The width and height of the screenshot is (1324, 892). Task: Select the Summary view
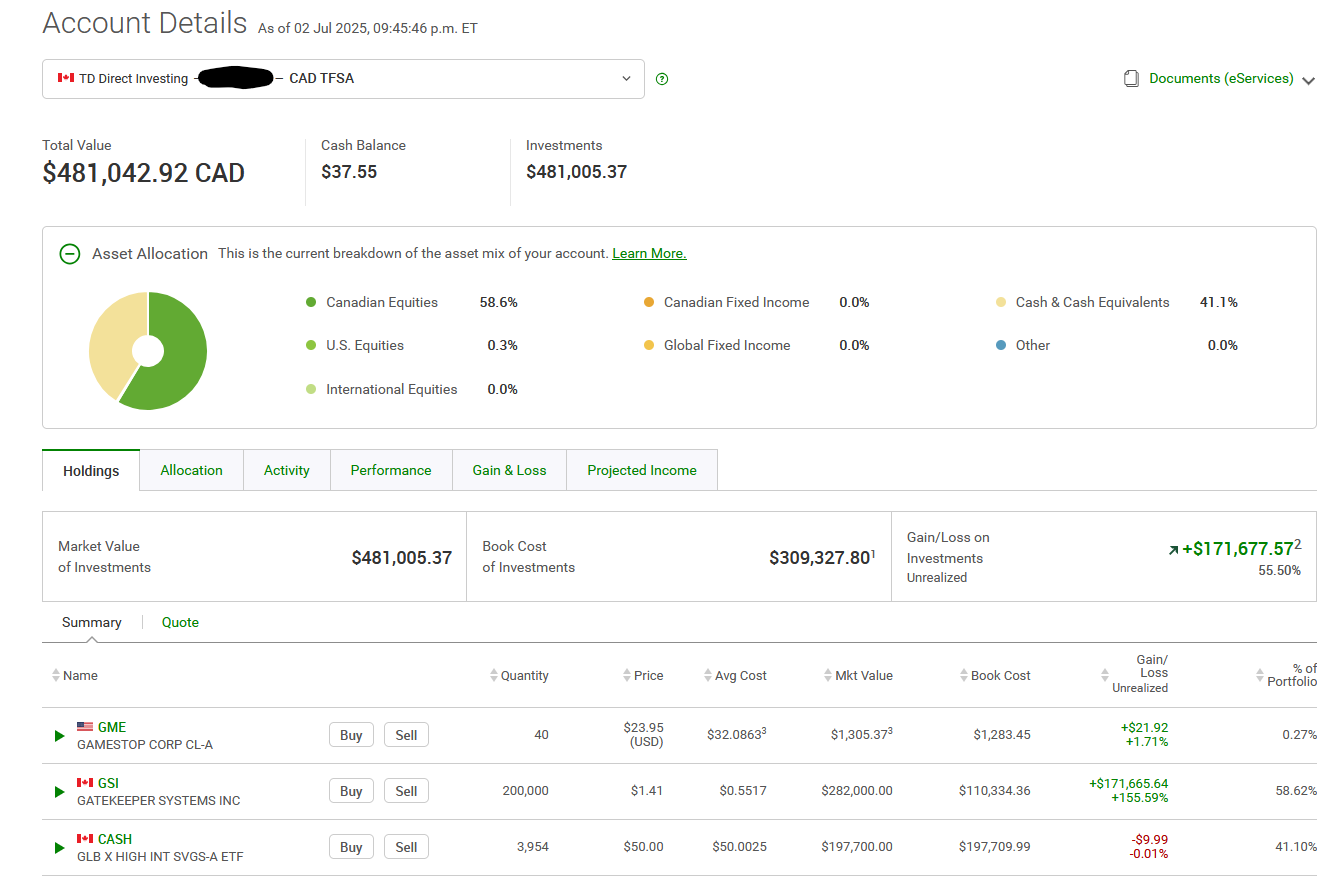92,622
